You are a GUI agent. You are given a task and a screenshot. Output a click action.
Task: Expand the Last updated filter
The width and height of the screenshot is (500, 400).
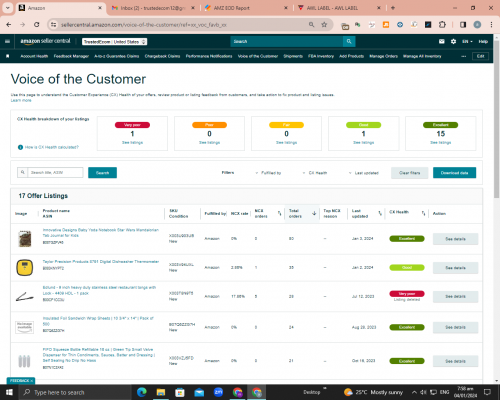coord(364,173)
